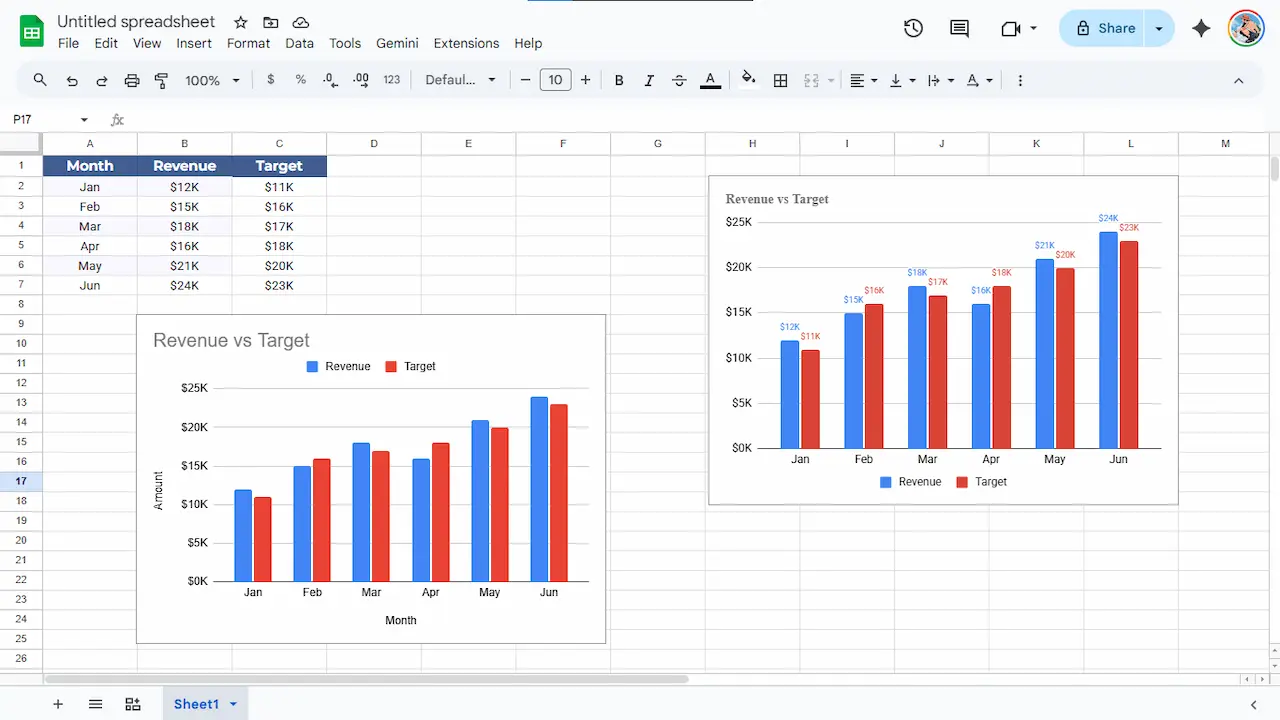Viewport: 1280px width, 720px height.
Task: Decrease font size minus button
Action: 525,80
